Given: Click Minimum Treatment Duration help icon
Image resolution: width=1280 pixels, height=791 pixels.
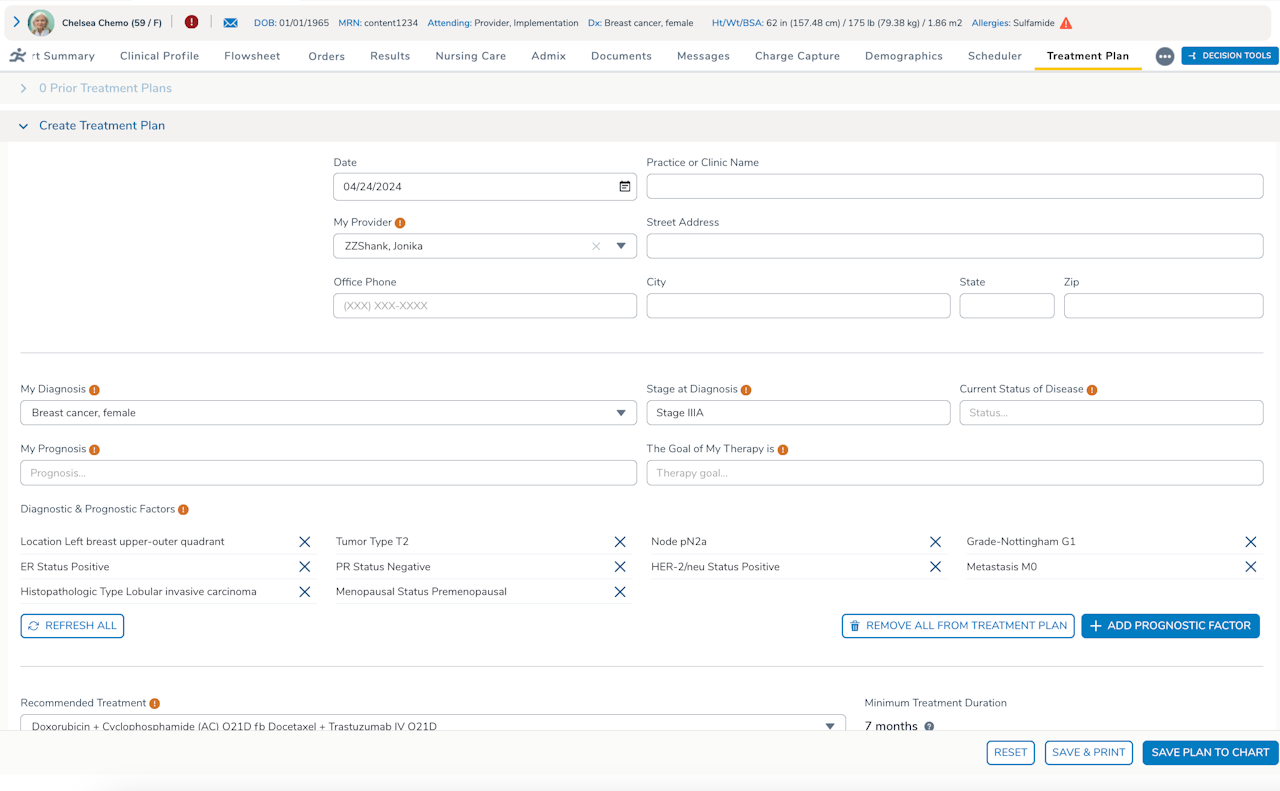Looking at the screenshot, I should coord(929,726).
